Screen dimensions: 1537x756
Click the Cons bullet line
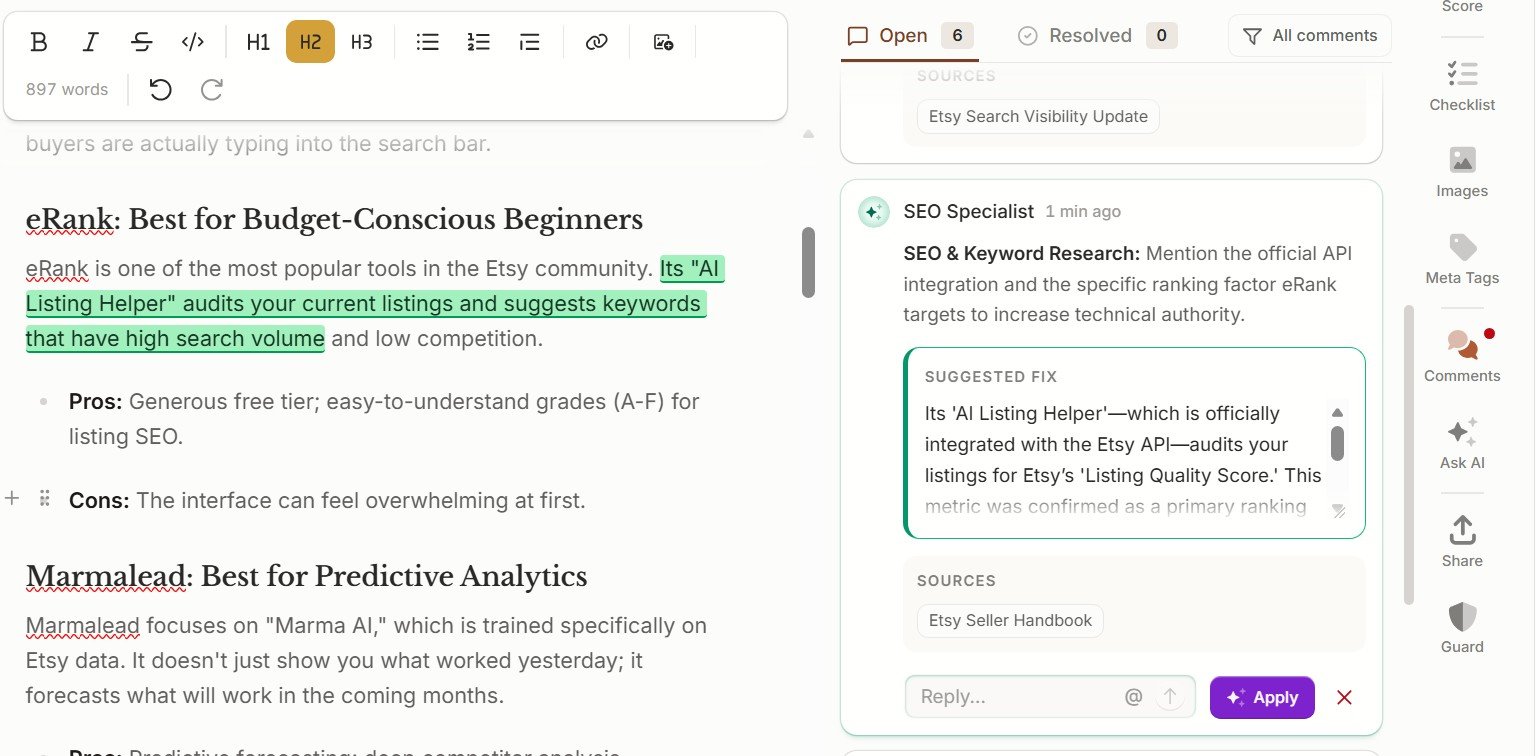(x=327, y=500)
